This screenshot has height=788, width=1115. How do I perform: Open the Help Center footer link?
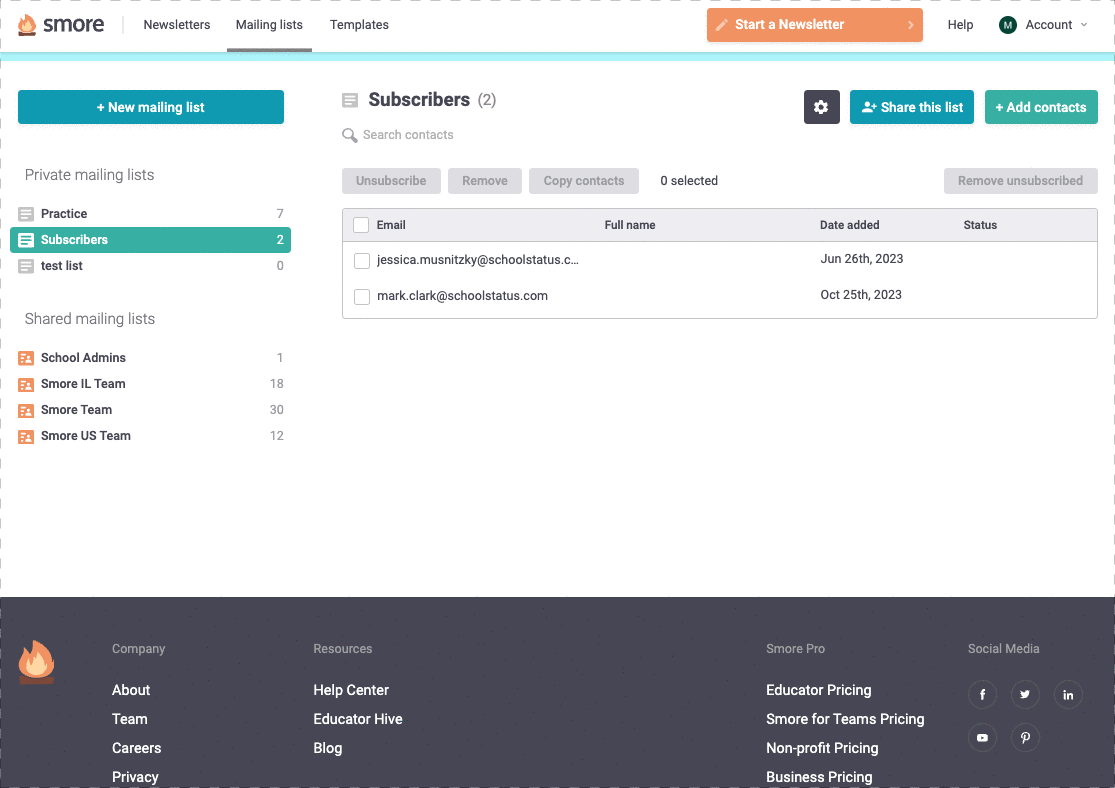(x=351, y=690)
